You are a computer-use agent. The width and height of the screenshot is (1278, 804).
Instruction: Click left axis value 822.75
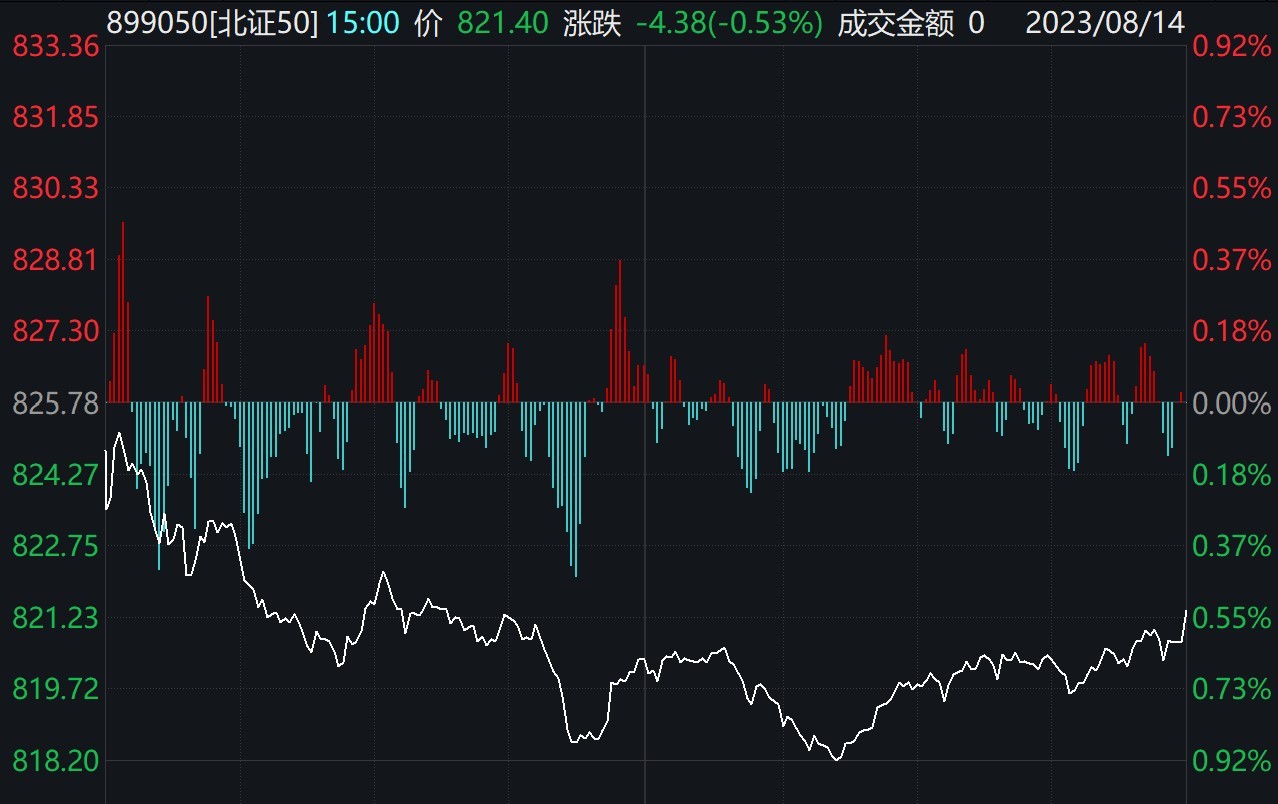pyautogui.click(x=55, y=546)
